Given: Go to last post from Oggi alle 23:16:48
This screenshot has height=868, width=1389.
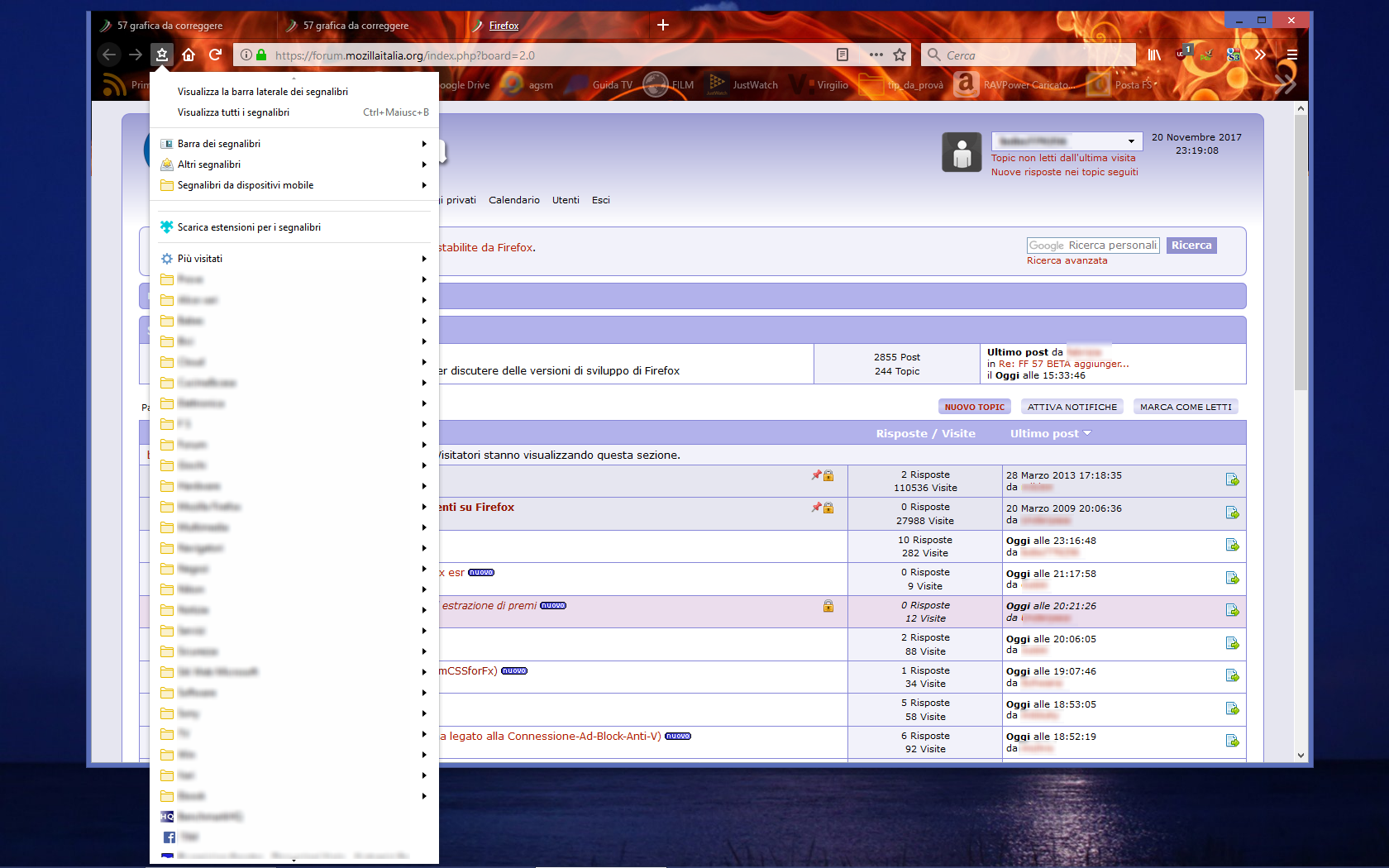Looking at the screenshot, I should [1232, 546].
